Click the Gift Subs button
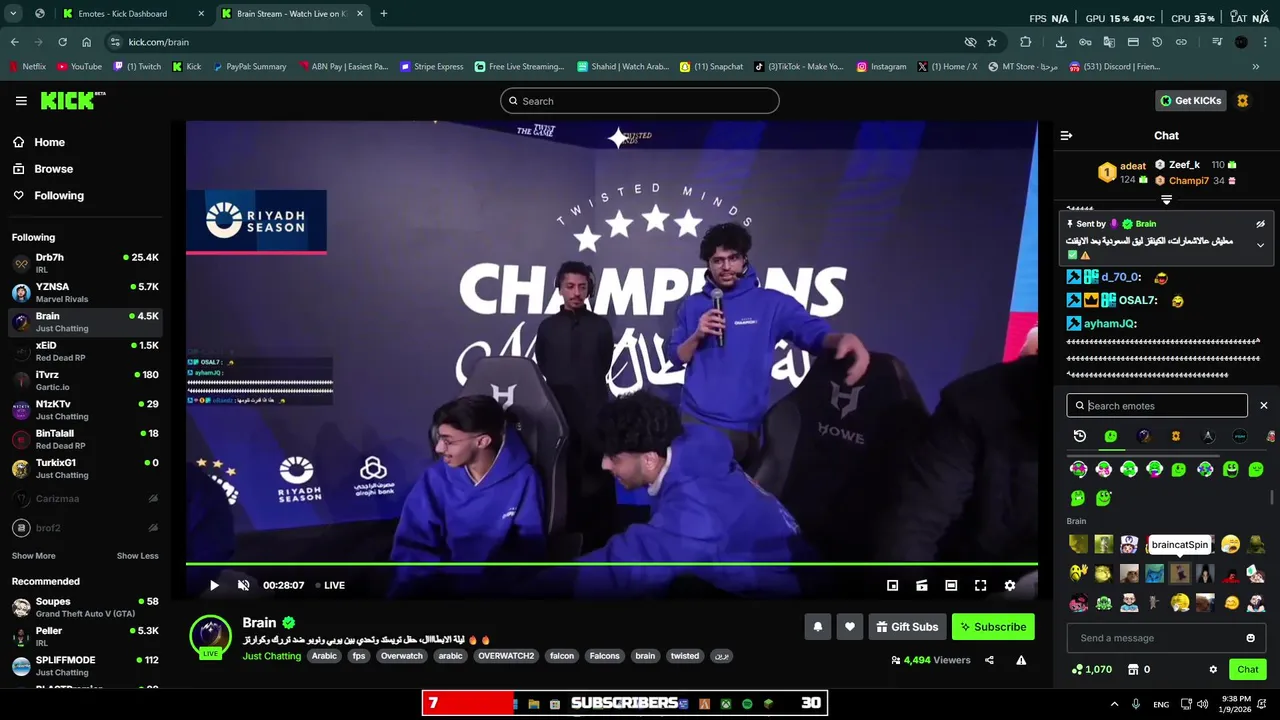1280x720 pixels. coord(907,627)
